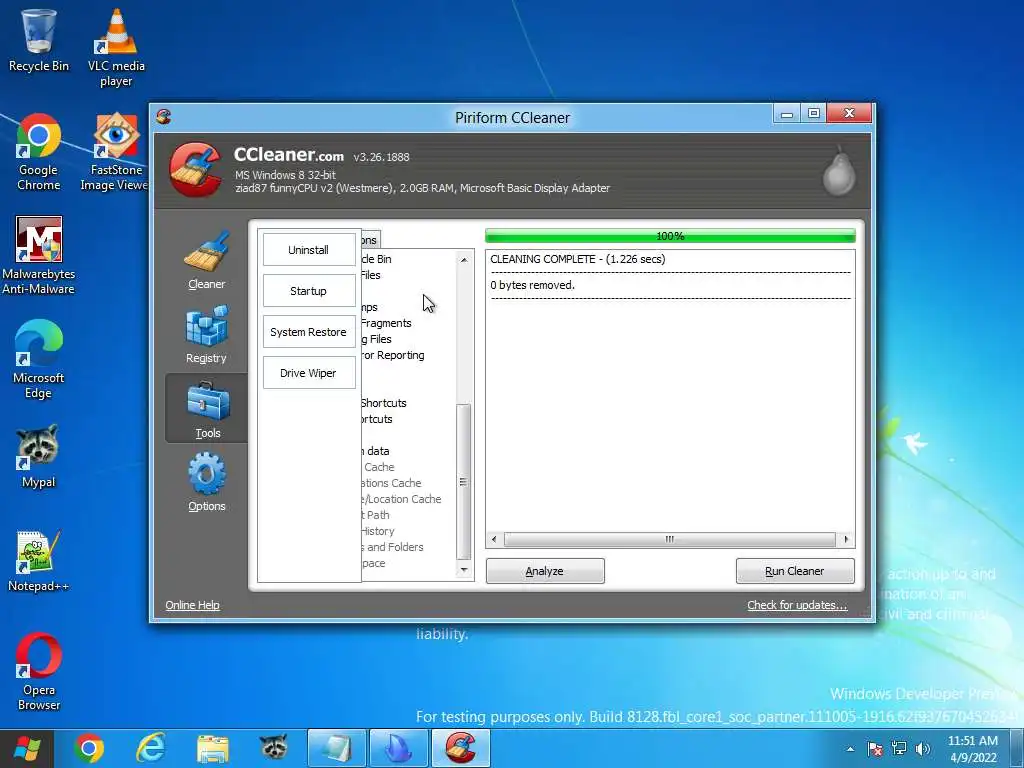Click Check for updates link
Screen dimensions: 1024x768
(x=797, y=605)
